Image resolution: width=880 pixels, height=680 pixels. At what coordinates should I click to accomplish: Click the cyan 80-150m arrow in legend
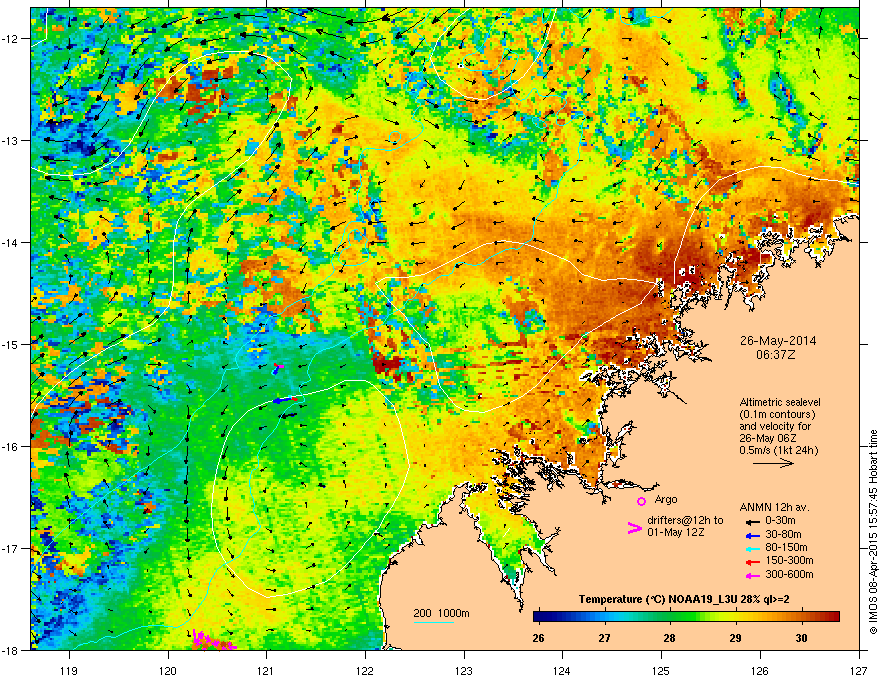[x=752, y=549]
